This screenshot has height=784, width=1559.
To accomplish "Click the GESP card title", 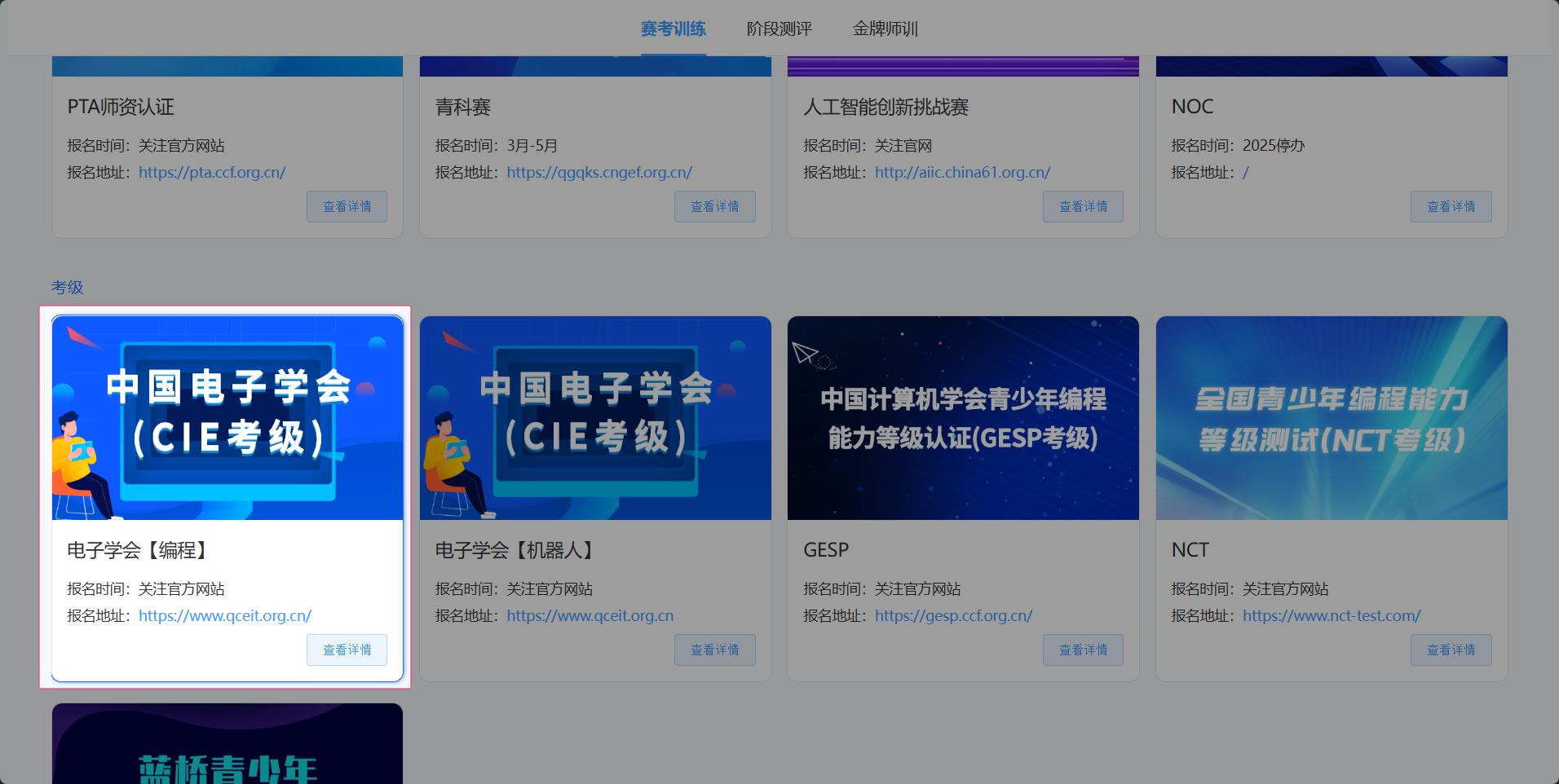I will [826, 550].
